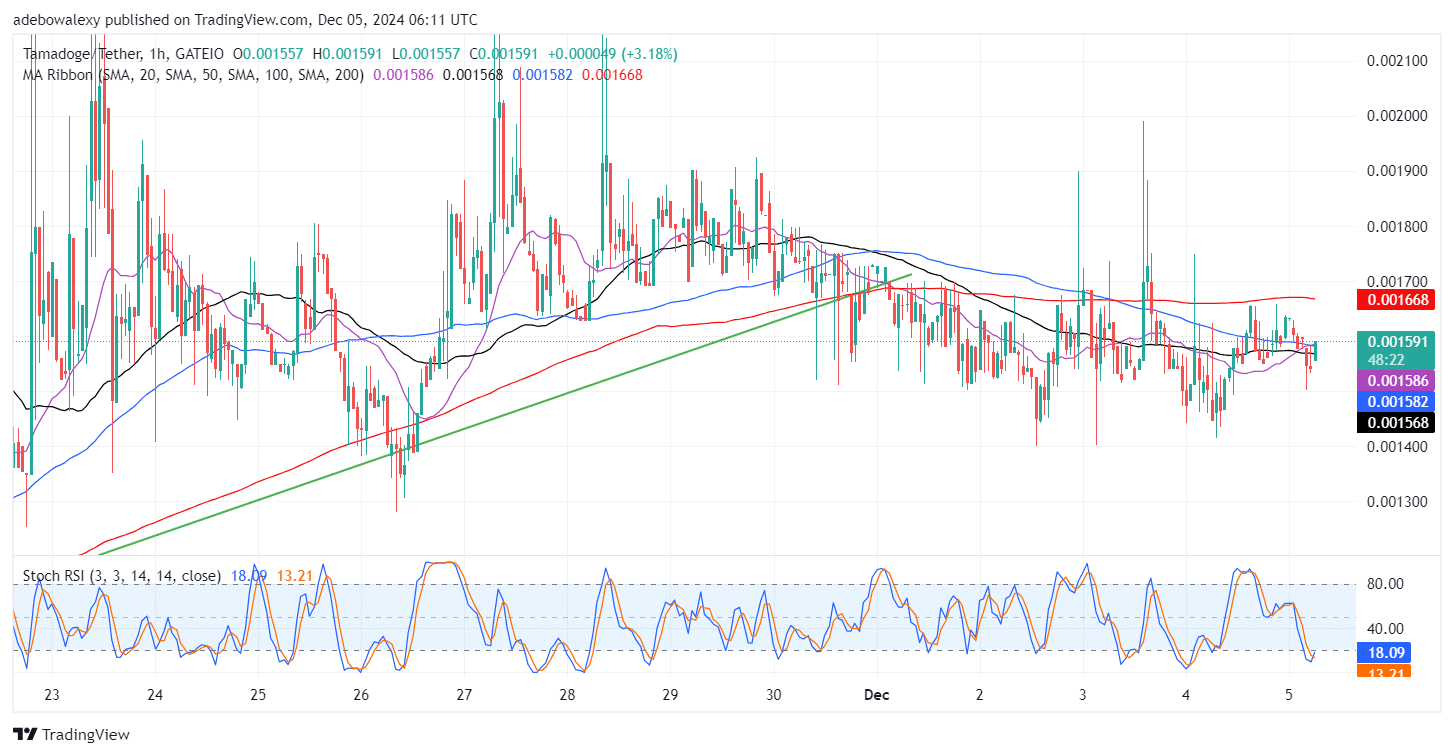This screenshot has width=1454, height=756.
Task: Click the date label 5 on time axis
Action: click(1289, 694)
